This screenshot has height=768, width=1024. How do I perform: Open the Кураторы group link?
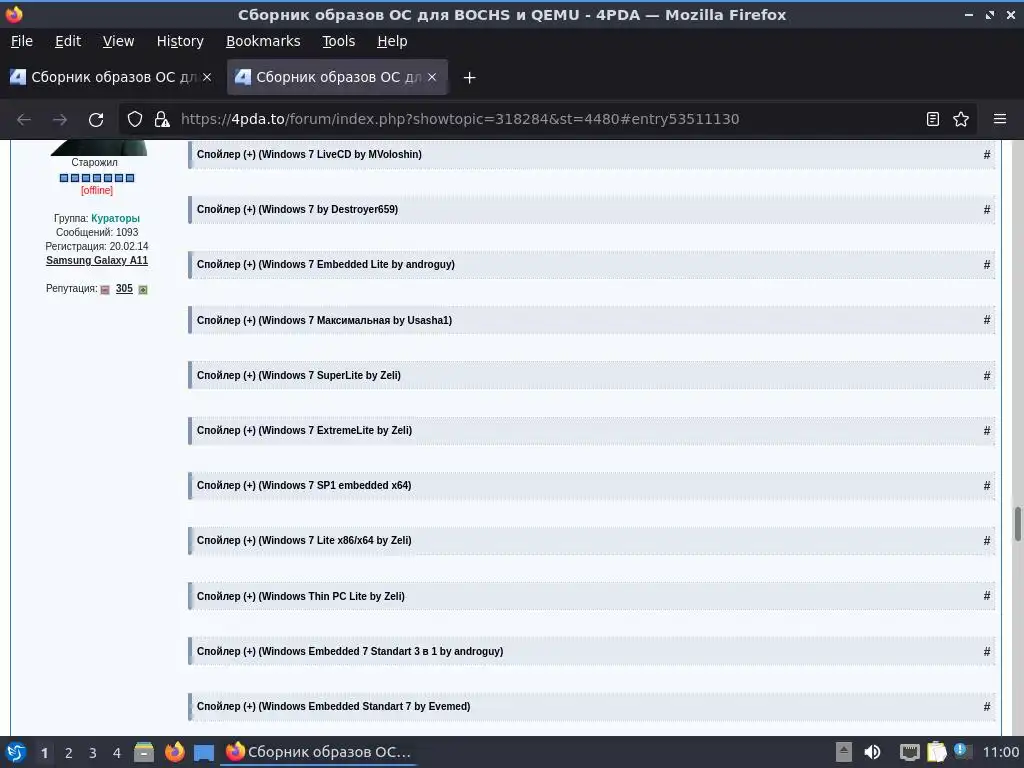tap(116, 218)
